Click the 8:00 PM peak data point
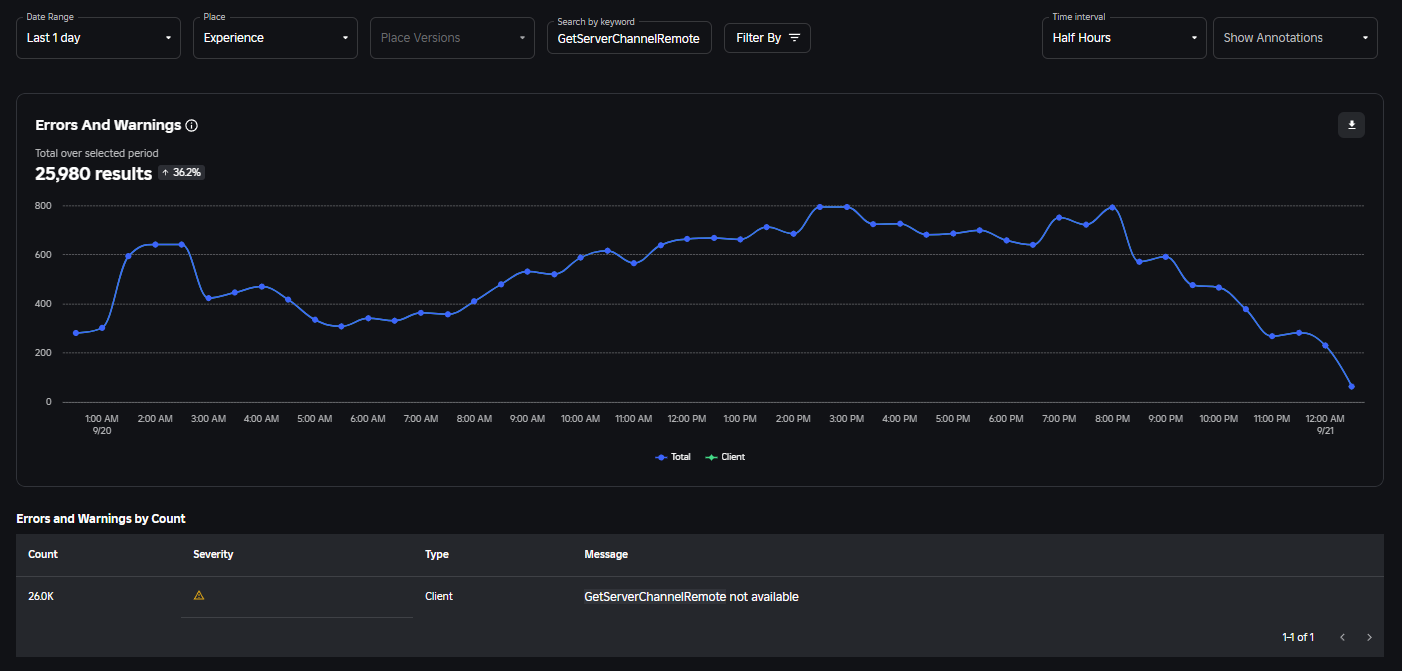This screenshot has height=671, width=1402. click(1112, 207)
